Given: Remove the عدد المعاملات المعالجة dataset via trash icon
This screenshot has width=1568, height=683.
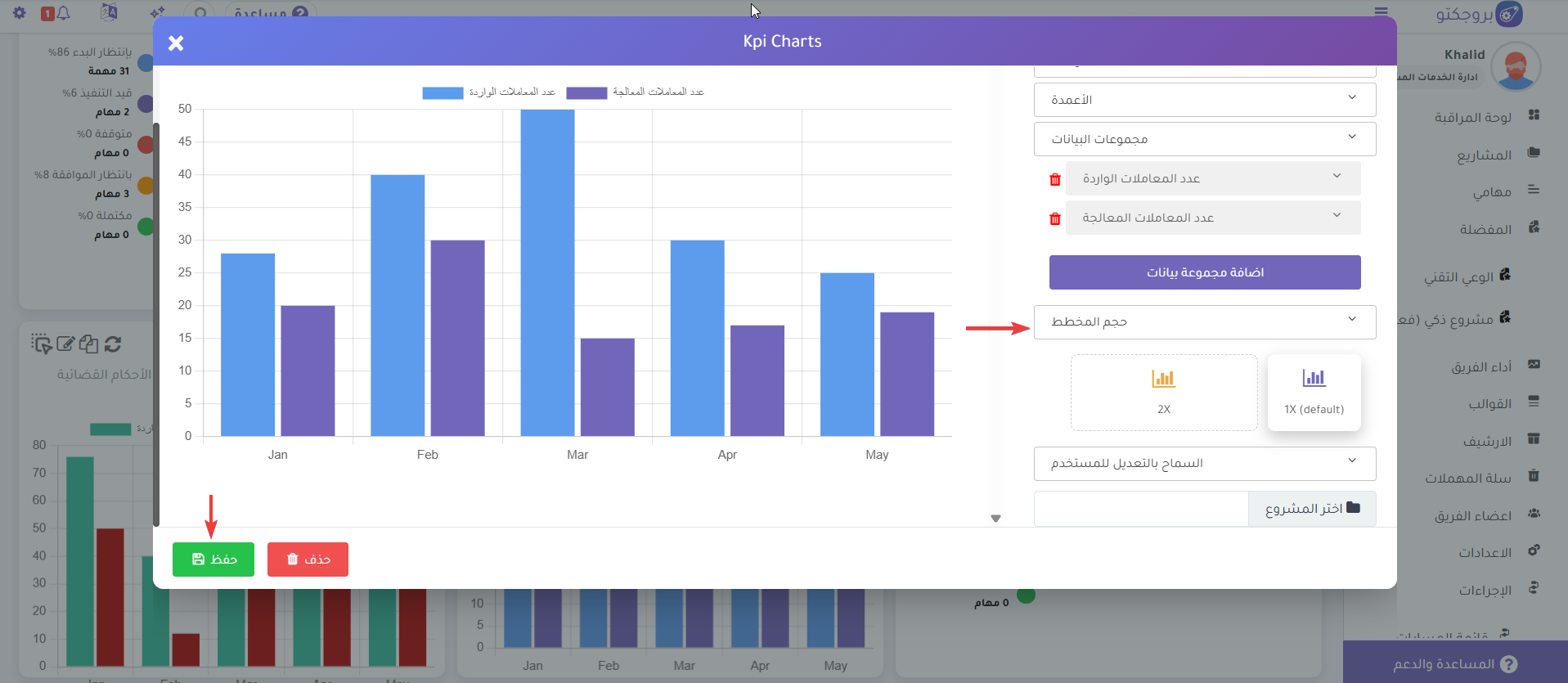Looking at the screenshot, I should click(1055, 218).
